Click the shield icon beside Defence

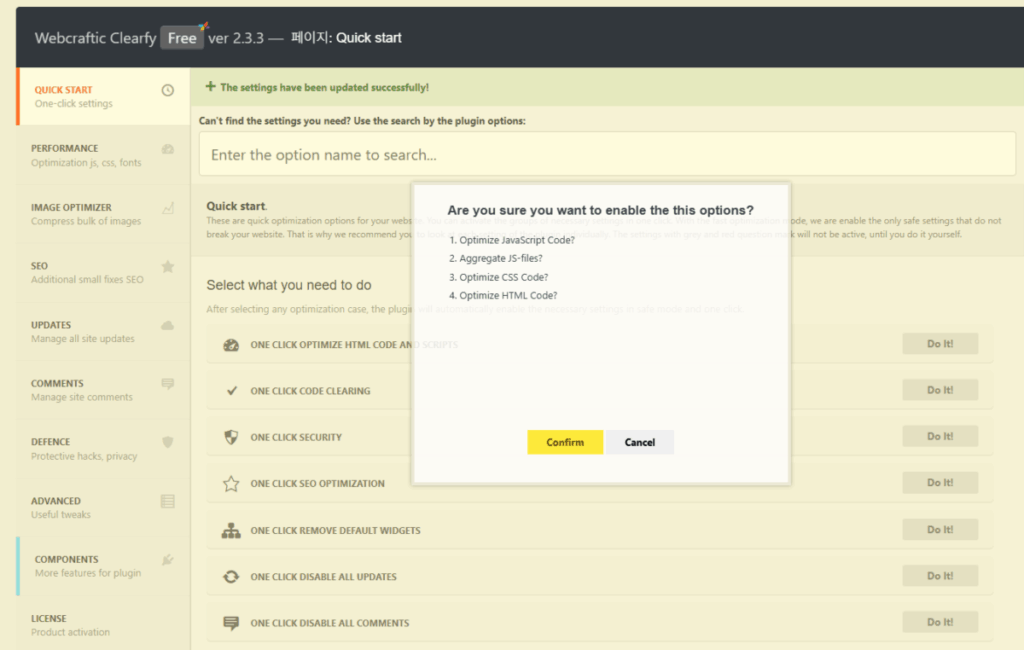pos(167,442)
